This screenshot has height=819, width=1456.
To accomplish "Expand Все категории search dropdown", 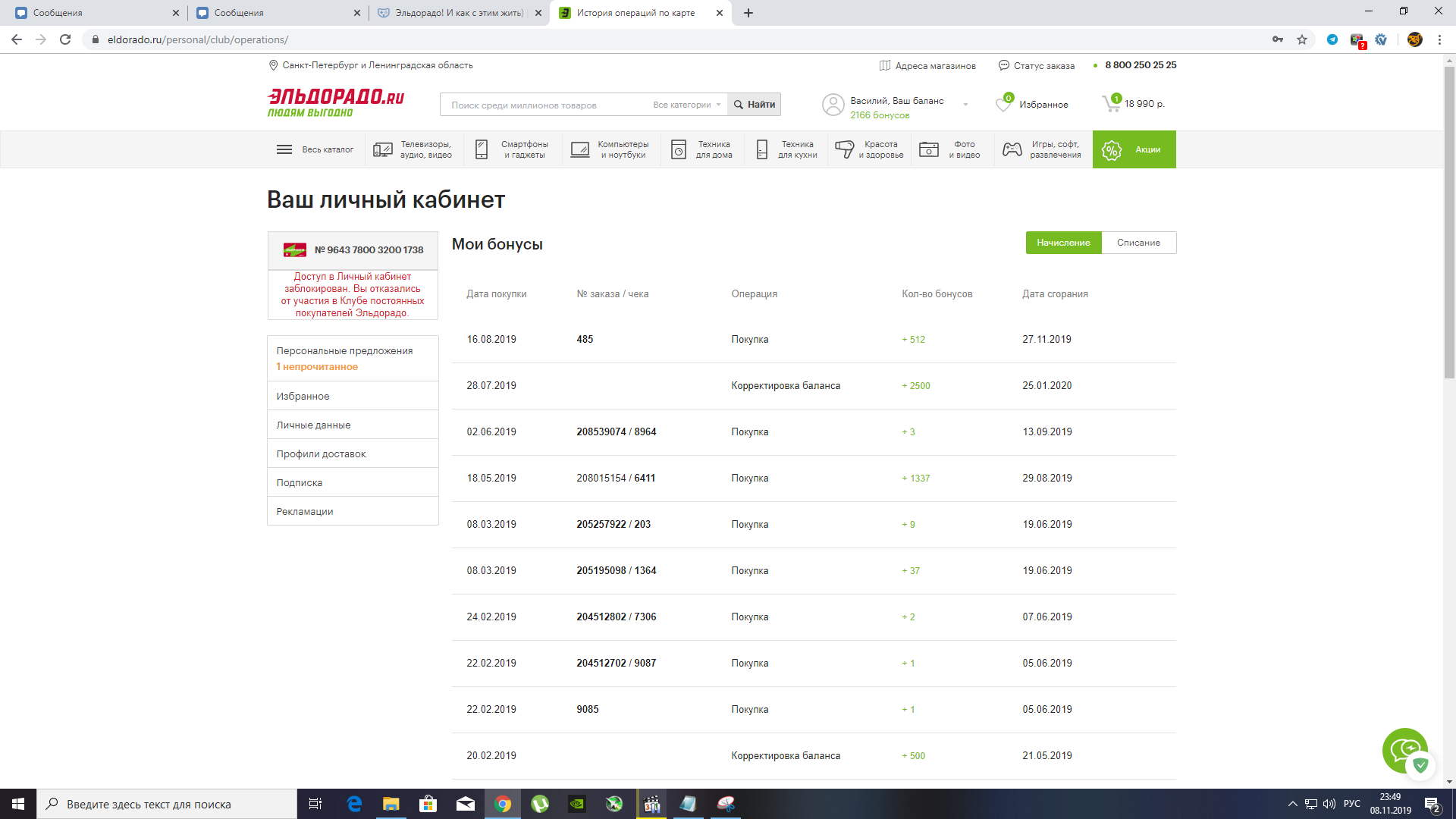I will tap(687, 105).
